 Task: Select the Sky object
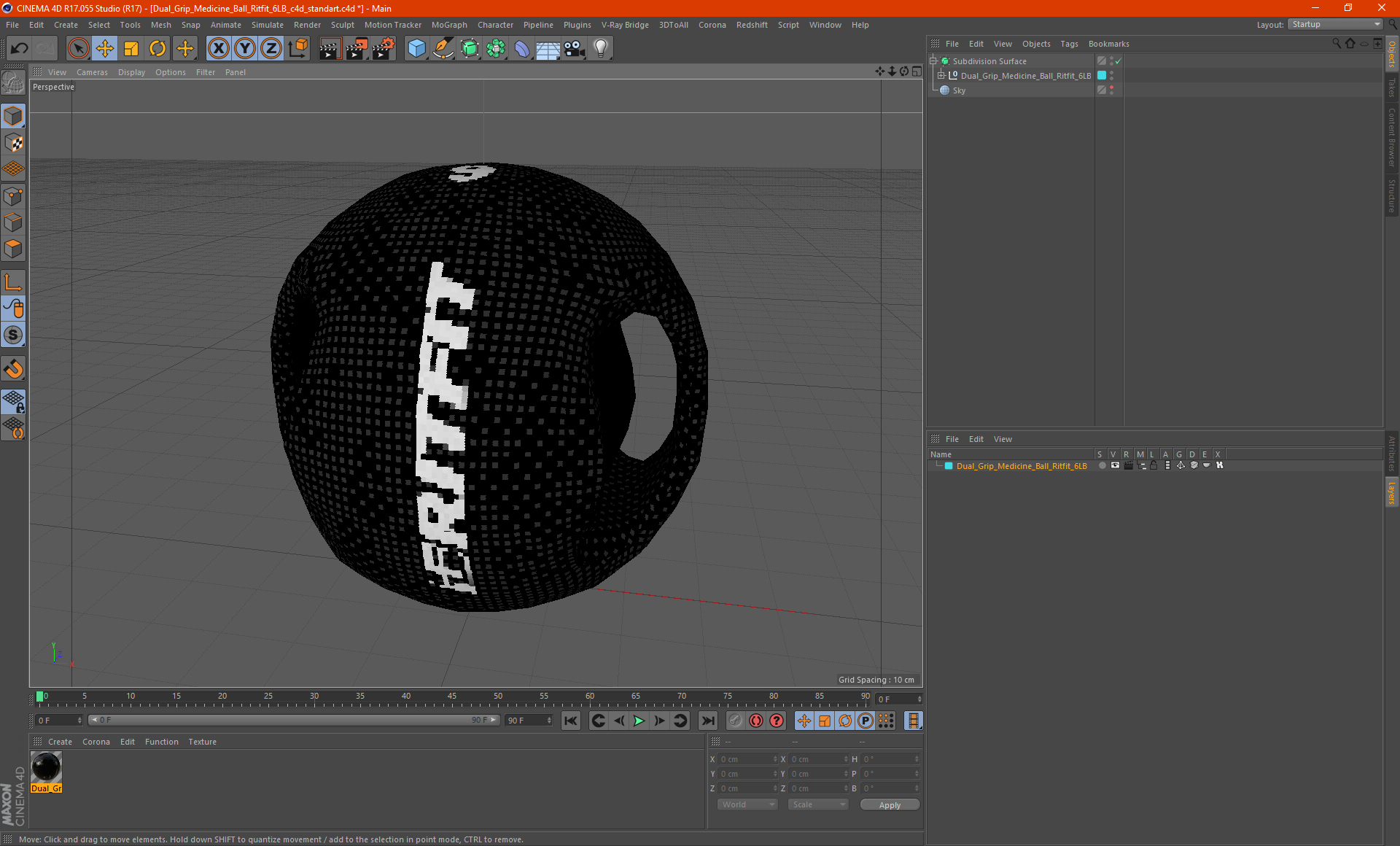(959, 90)
